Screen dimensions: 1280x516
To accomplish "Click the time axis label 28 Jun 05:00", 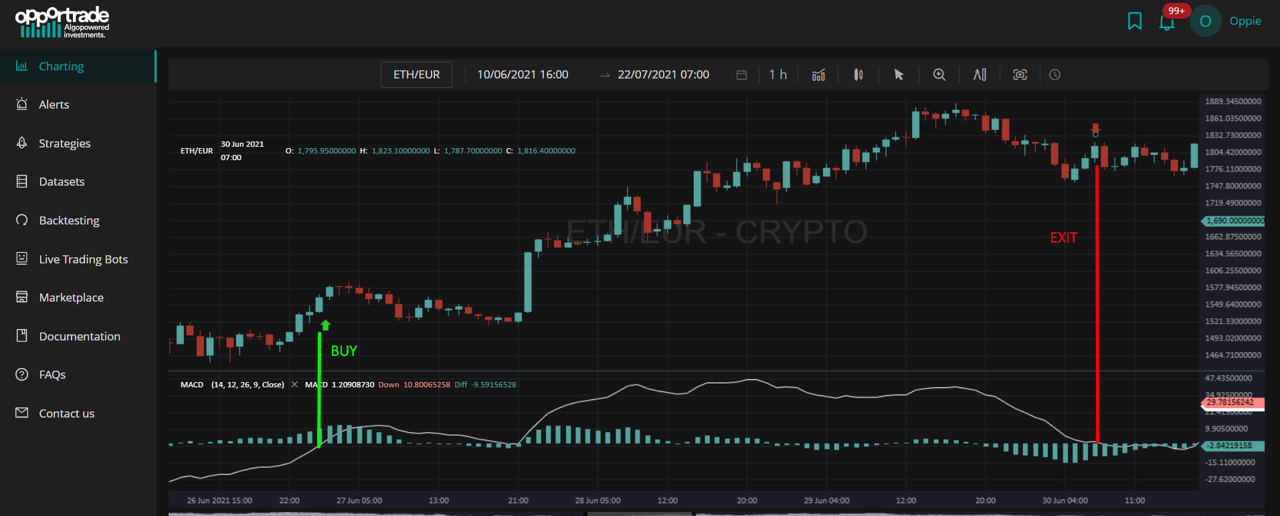I will tap(598, 500).
